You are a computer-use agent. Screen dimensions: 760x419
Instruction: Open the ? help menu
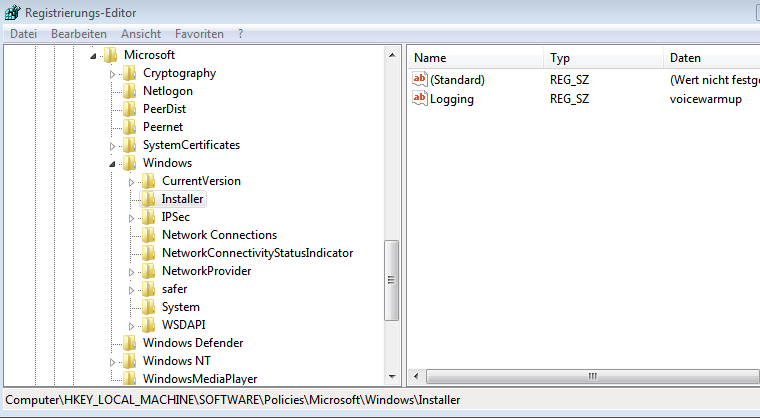tap(240, 34)
